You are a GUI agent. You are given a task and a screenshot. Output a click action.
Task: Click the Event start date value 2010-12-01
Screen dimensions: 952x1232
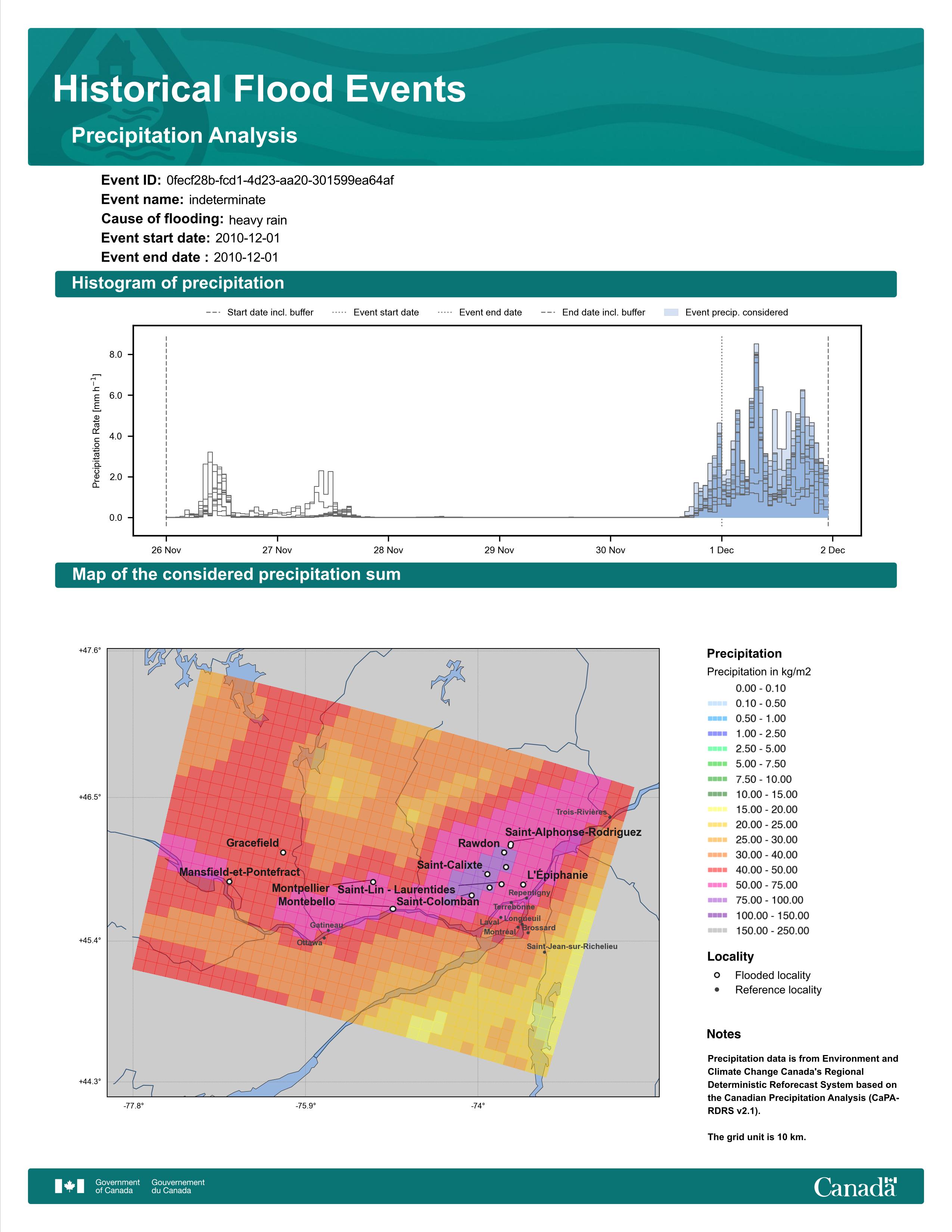(x=248, y=238)
